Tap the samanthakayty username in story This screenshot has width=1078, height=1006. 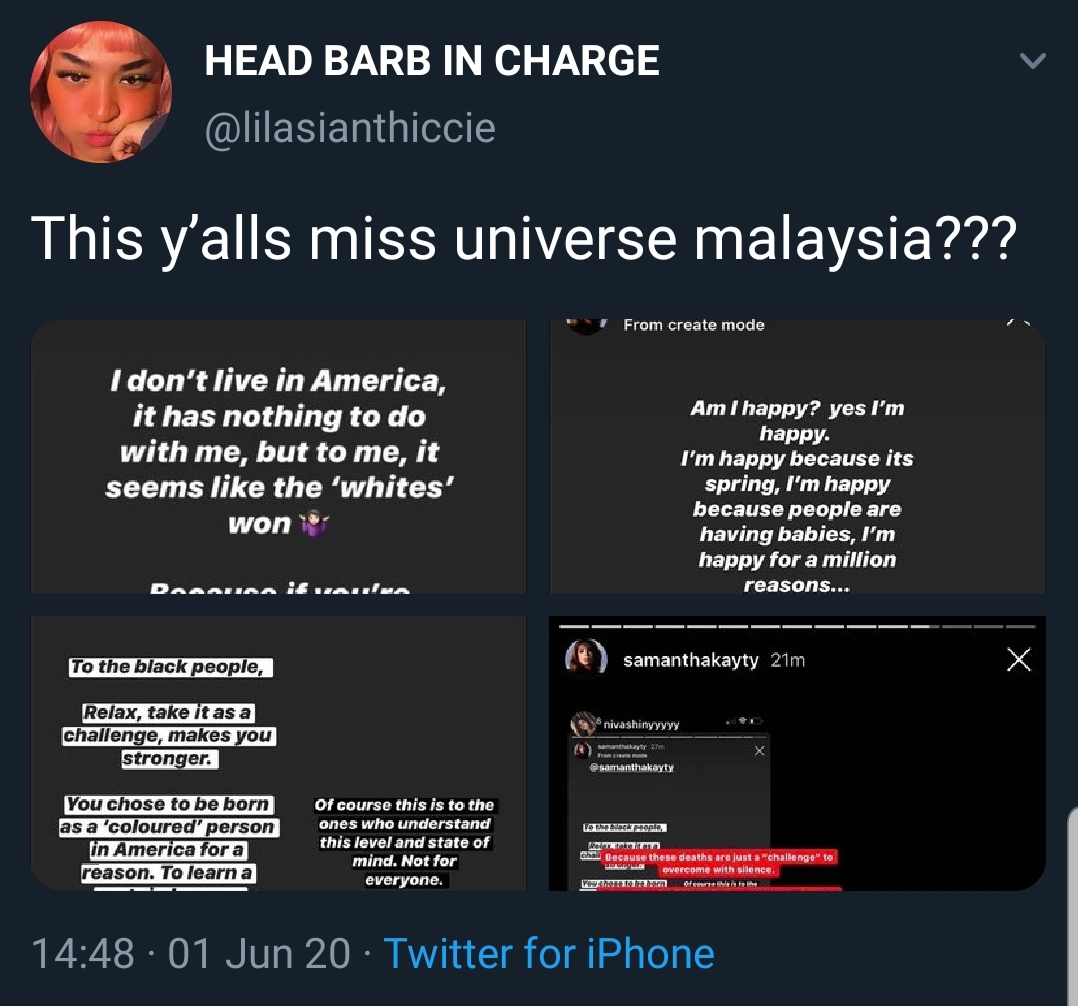tap(690, 660)
